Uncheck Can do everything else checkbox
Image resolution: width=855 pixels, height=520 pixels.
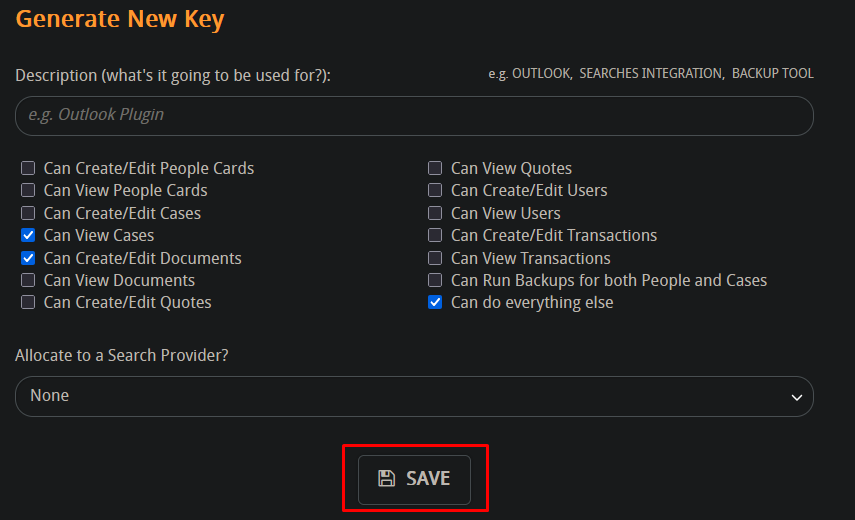435,302
